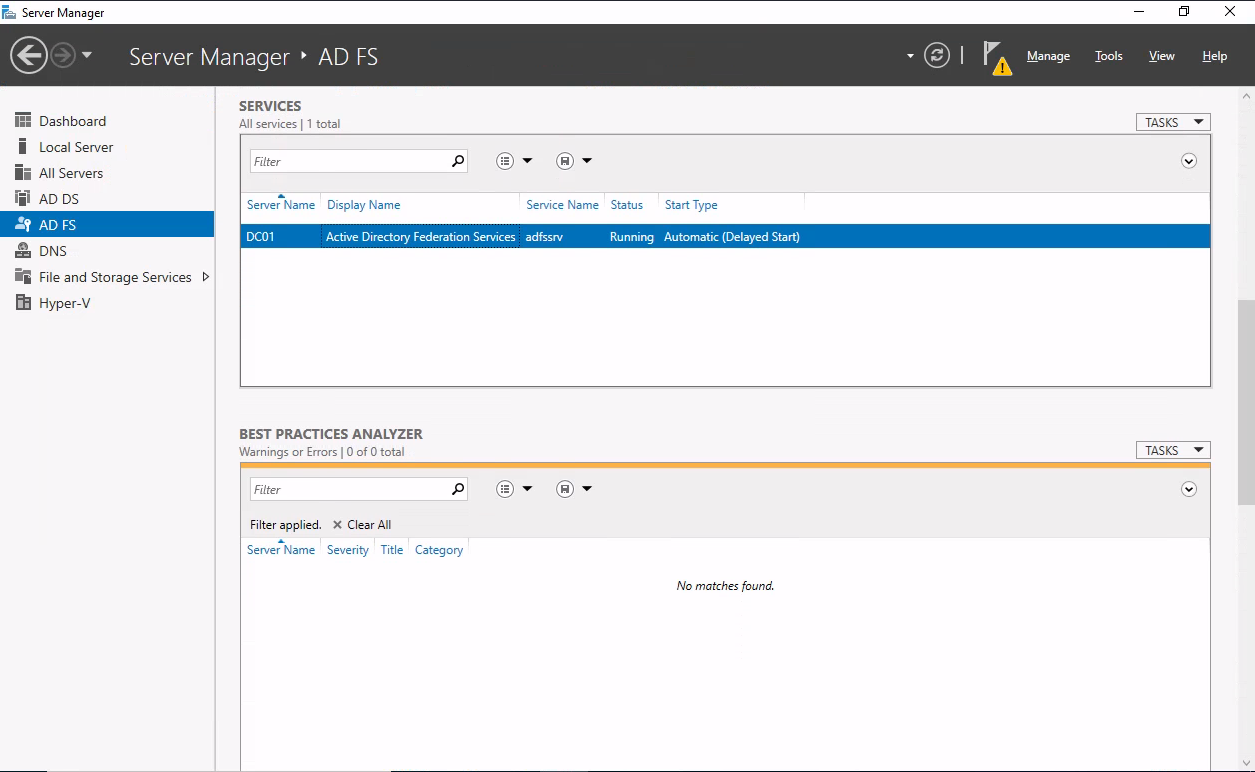Image resolution: width=1255 pixels, height=772 pixels.
Task: Click the Dashboard sidebar icon
Action: pyautogui.click(x=23, y=120)
